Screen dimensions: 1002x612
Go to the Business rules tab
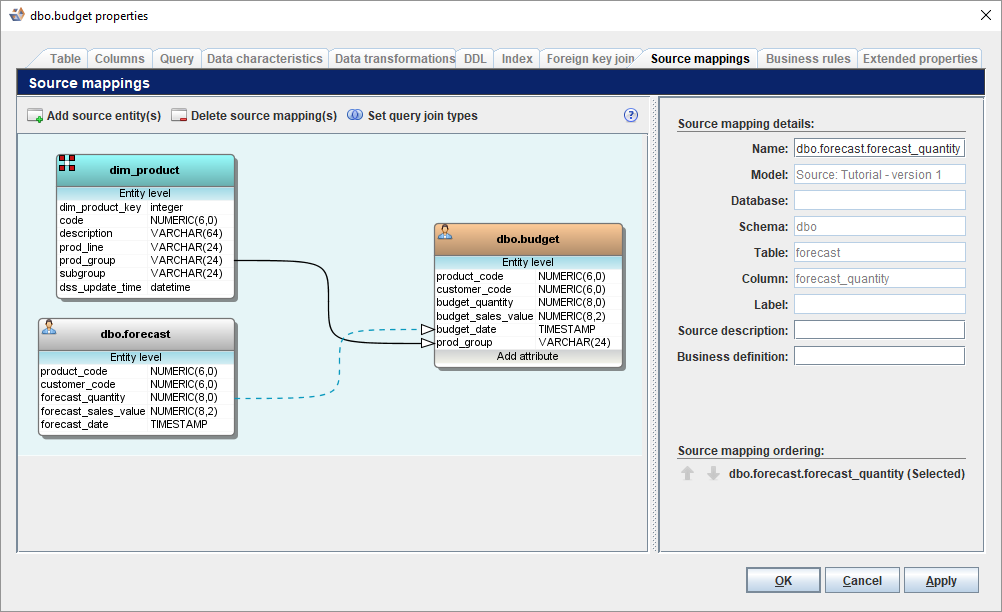click(x=808, y=59)
